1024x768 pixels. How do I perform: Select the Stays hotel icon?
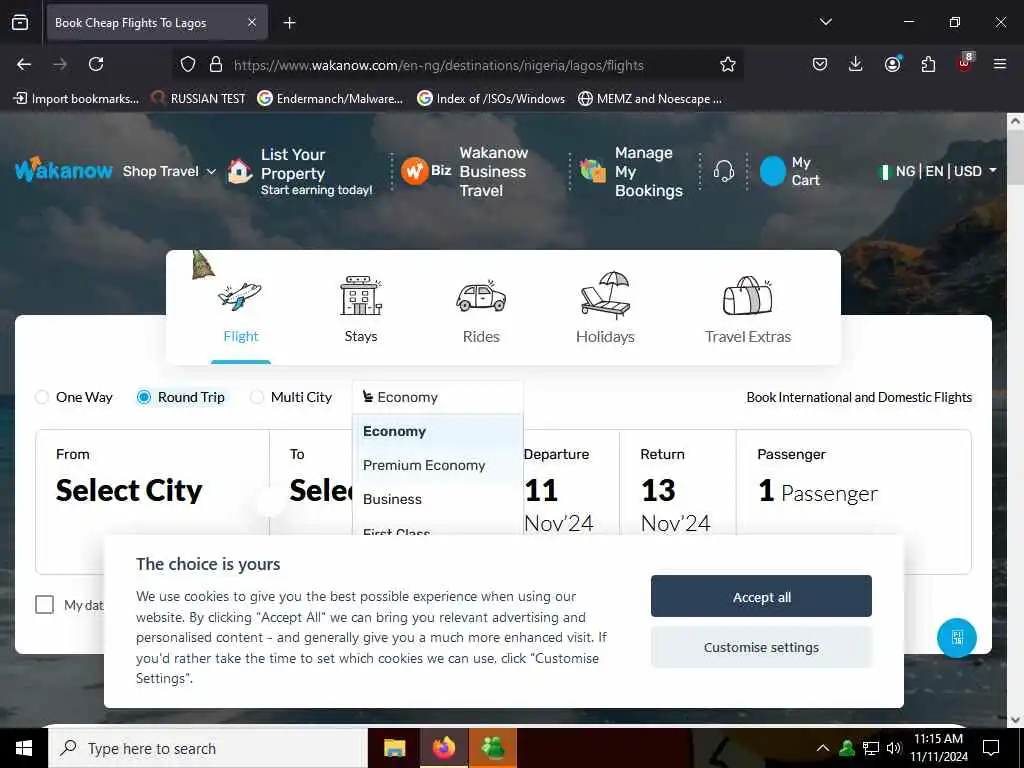pyautogui.click(x=361, y=295)
